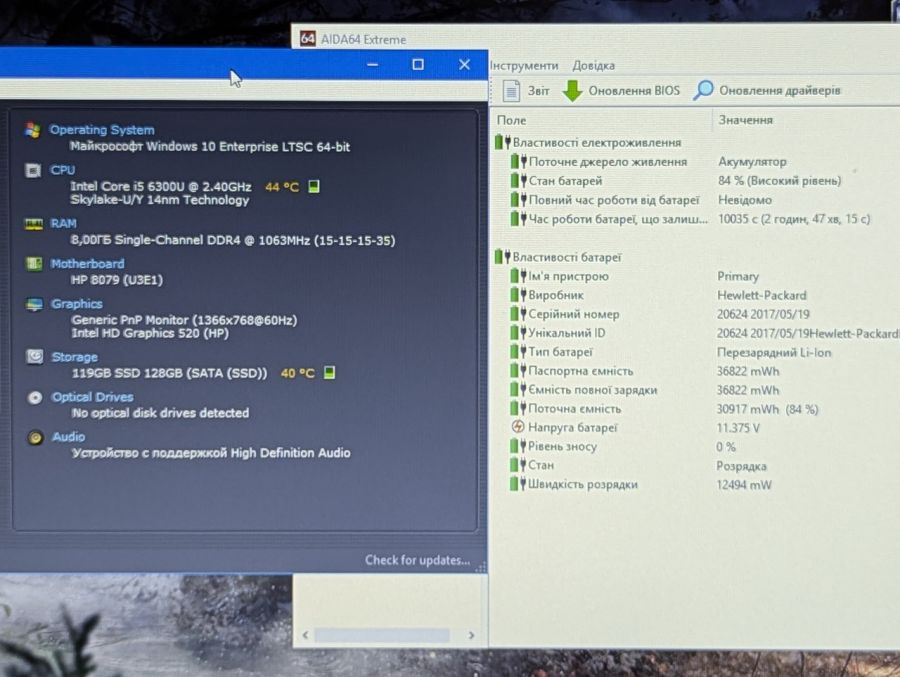Click the Graphics monitor icon
This screenshot has width=900, height=677.
[34, 304]
